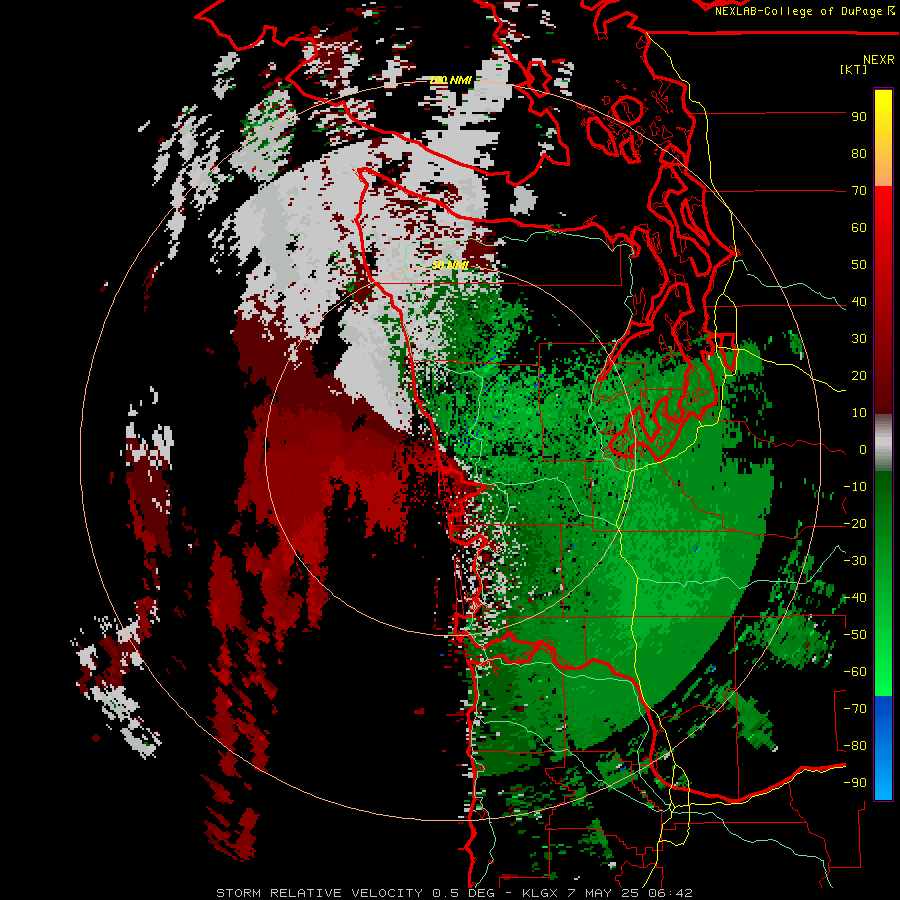Click the 50 NMI range ring label
The height and width of the screenshot is (900, 900).
tap(451, 265)
